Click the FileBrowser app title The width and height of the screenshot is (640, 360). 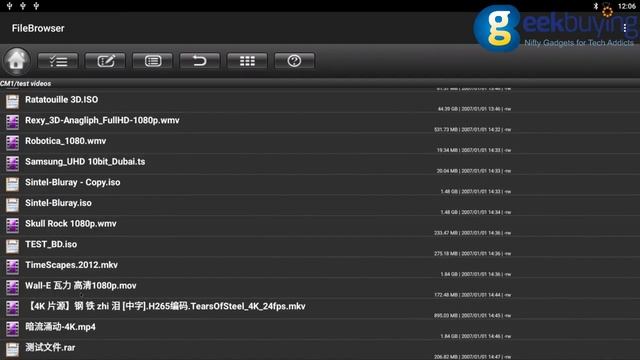pyautogui.click(x=38, y=28)
